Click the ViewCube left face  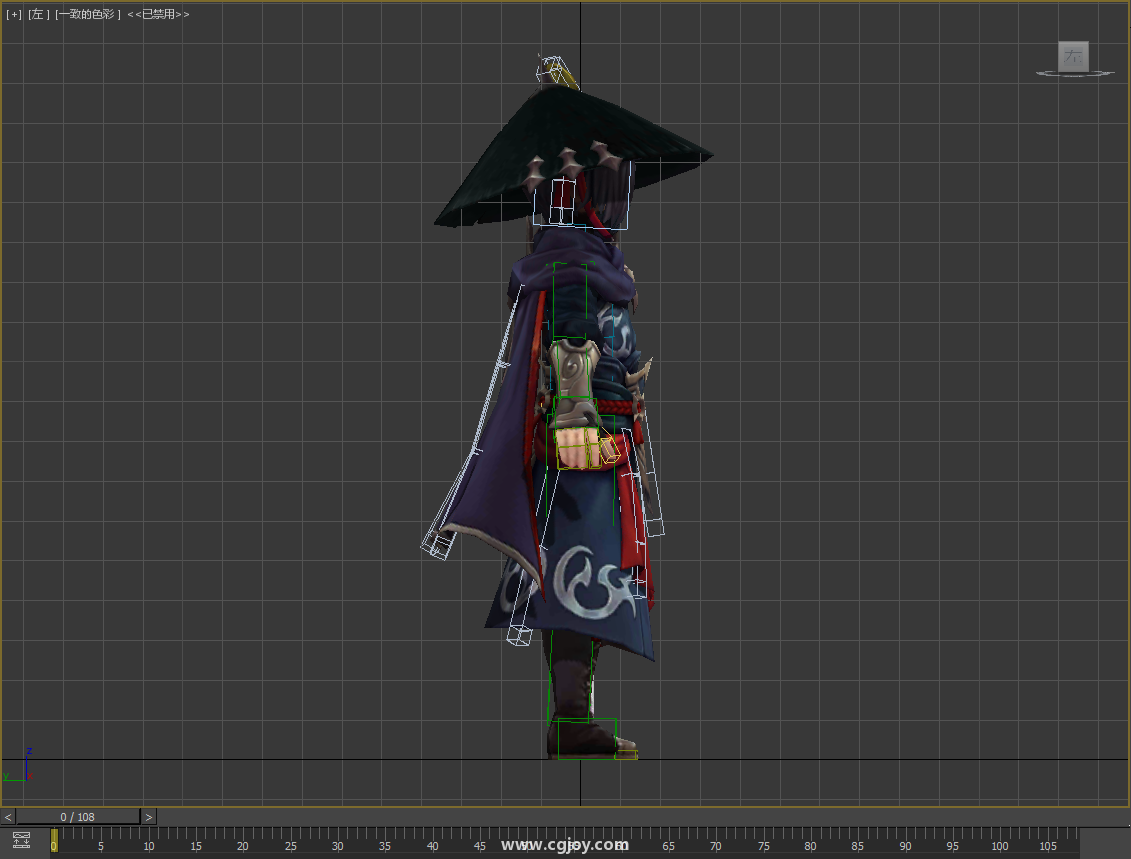click(x=1074, y=56)
